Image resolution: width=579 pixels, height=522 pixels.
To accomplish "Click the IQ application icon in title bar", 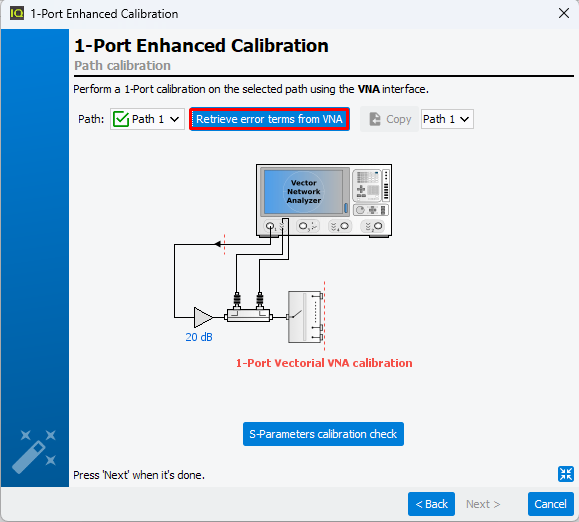I will pos(17,14).
